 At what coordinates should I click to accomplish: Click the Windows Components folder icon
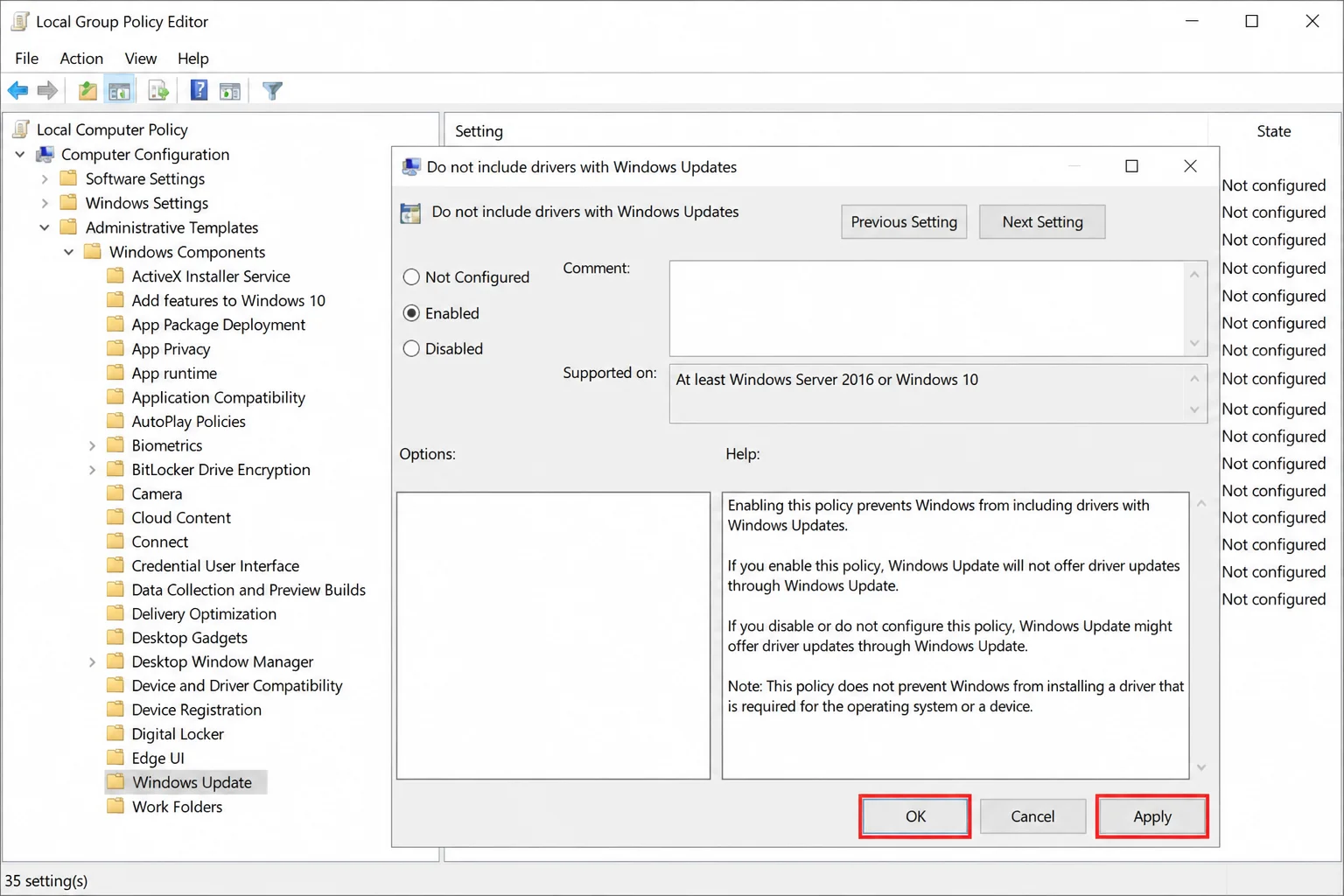click(x=93, y=252)
